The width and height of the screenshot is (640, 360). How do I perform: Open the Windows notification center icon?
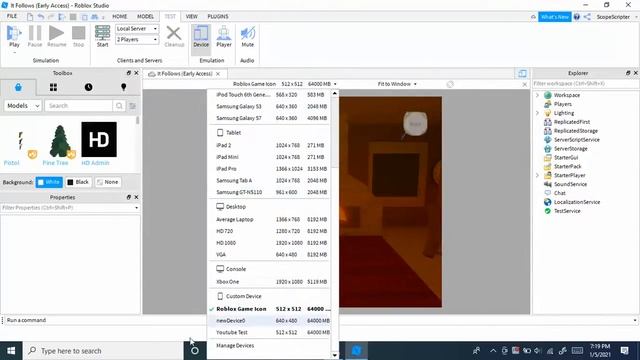pyautogui.click(x=624, y=351)
